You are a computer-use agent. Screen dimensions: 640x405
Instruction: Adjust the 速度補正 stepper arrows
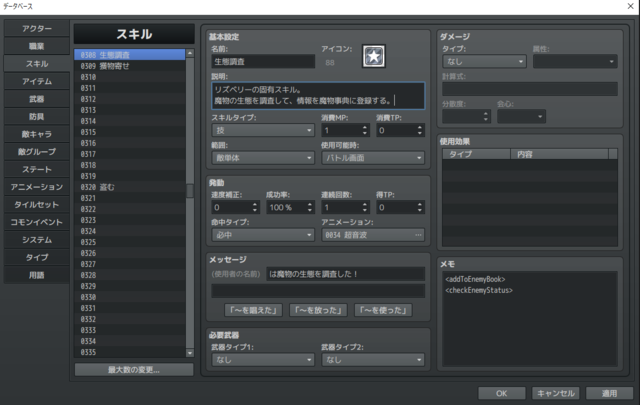[255, 207]
